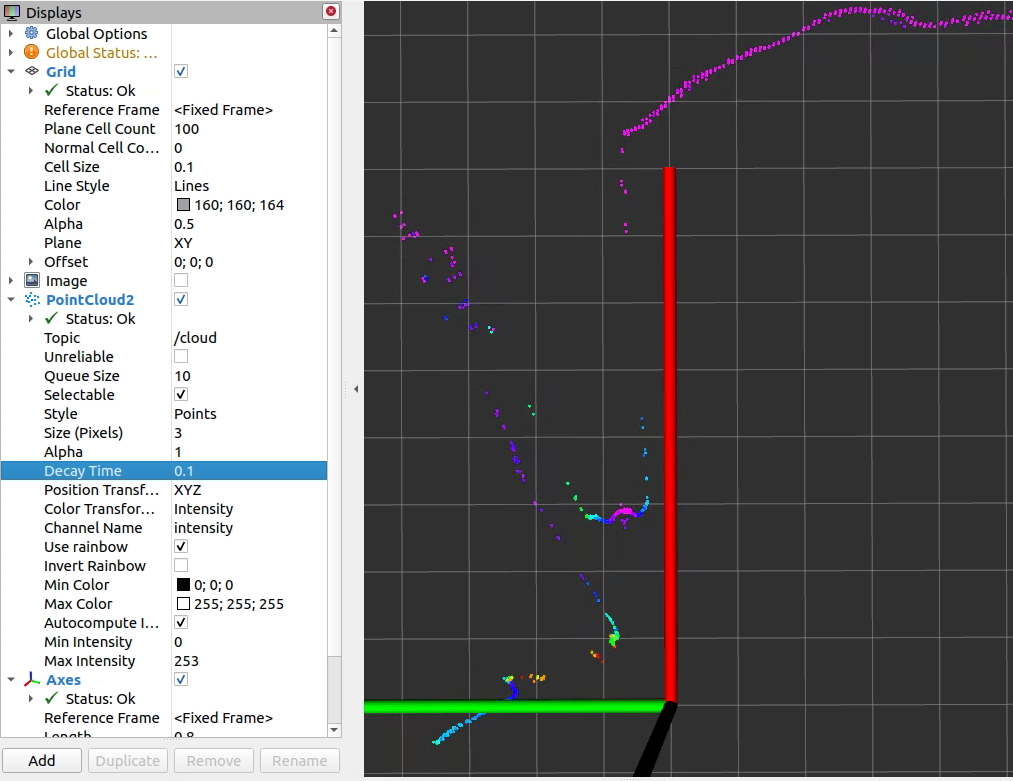Click the Grid display icon

tap(31, 72)
